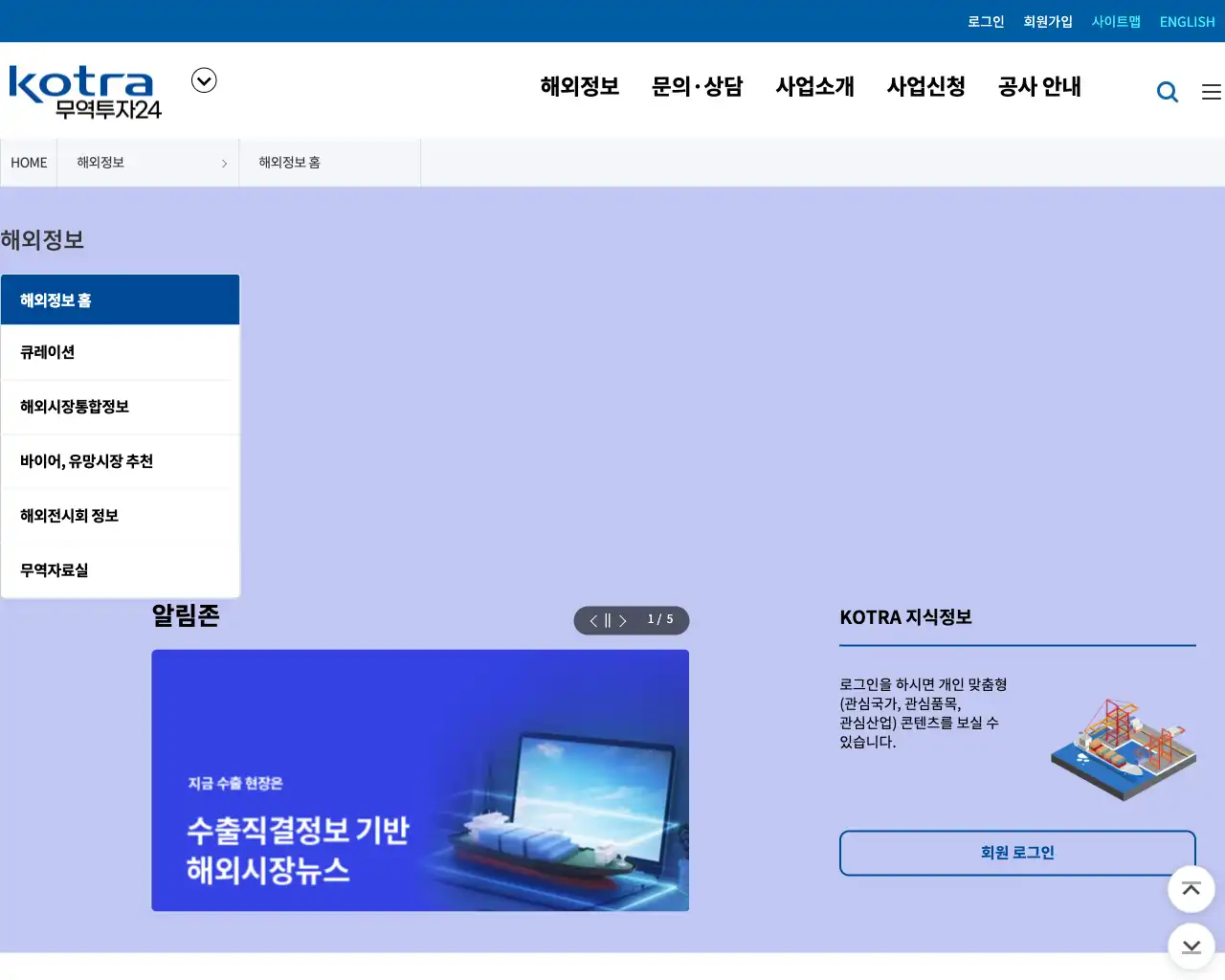The width and height of the screenshot is (1225, 980).
Task: Click the round down-chevron scroll button
Action: 1191,947
